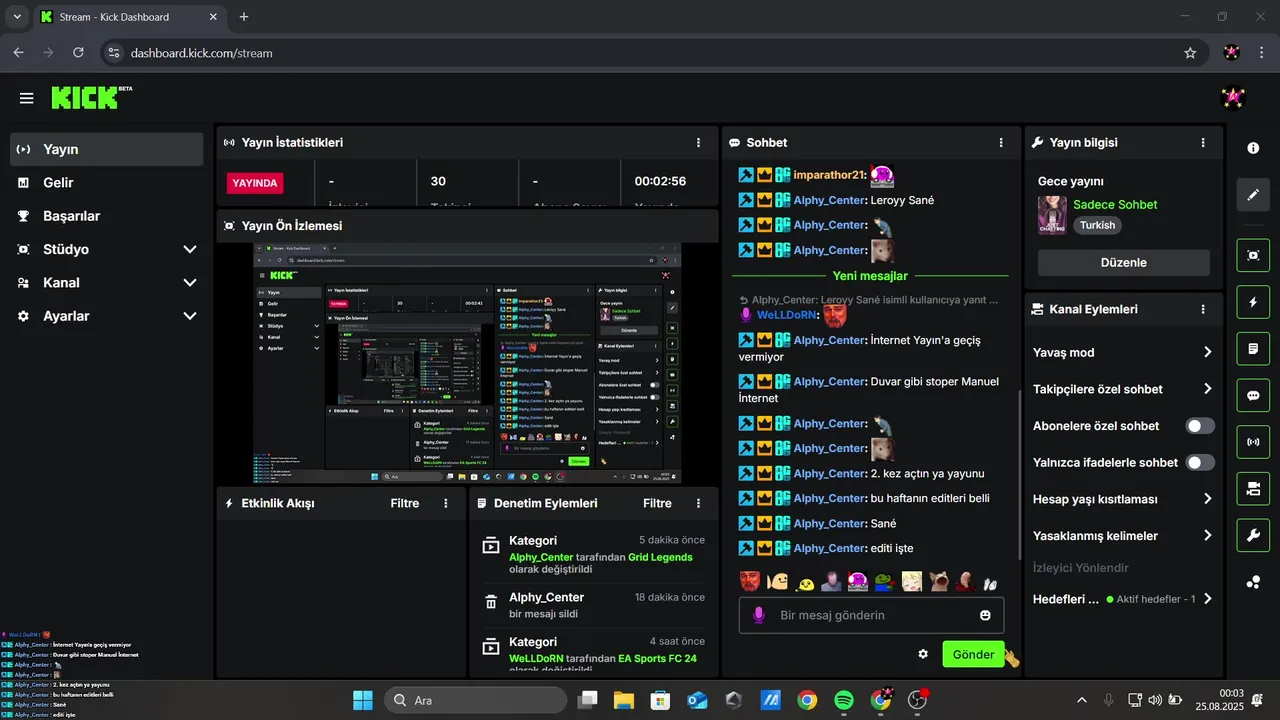Toggle Yalnızca ifadelerle sohbet switch
Image resolution: width=1280 pixels, height=720 pixels.
click(1200, 462)
